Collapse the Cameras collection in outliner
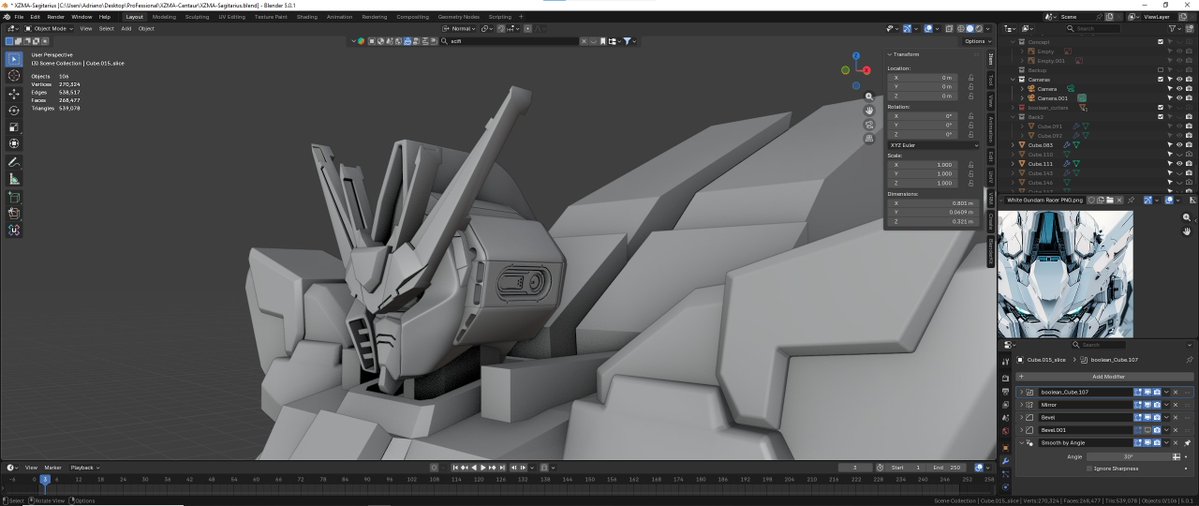The image size is (1199, 506). tap(1013, 79)
